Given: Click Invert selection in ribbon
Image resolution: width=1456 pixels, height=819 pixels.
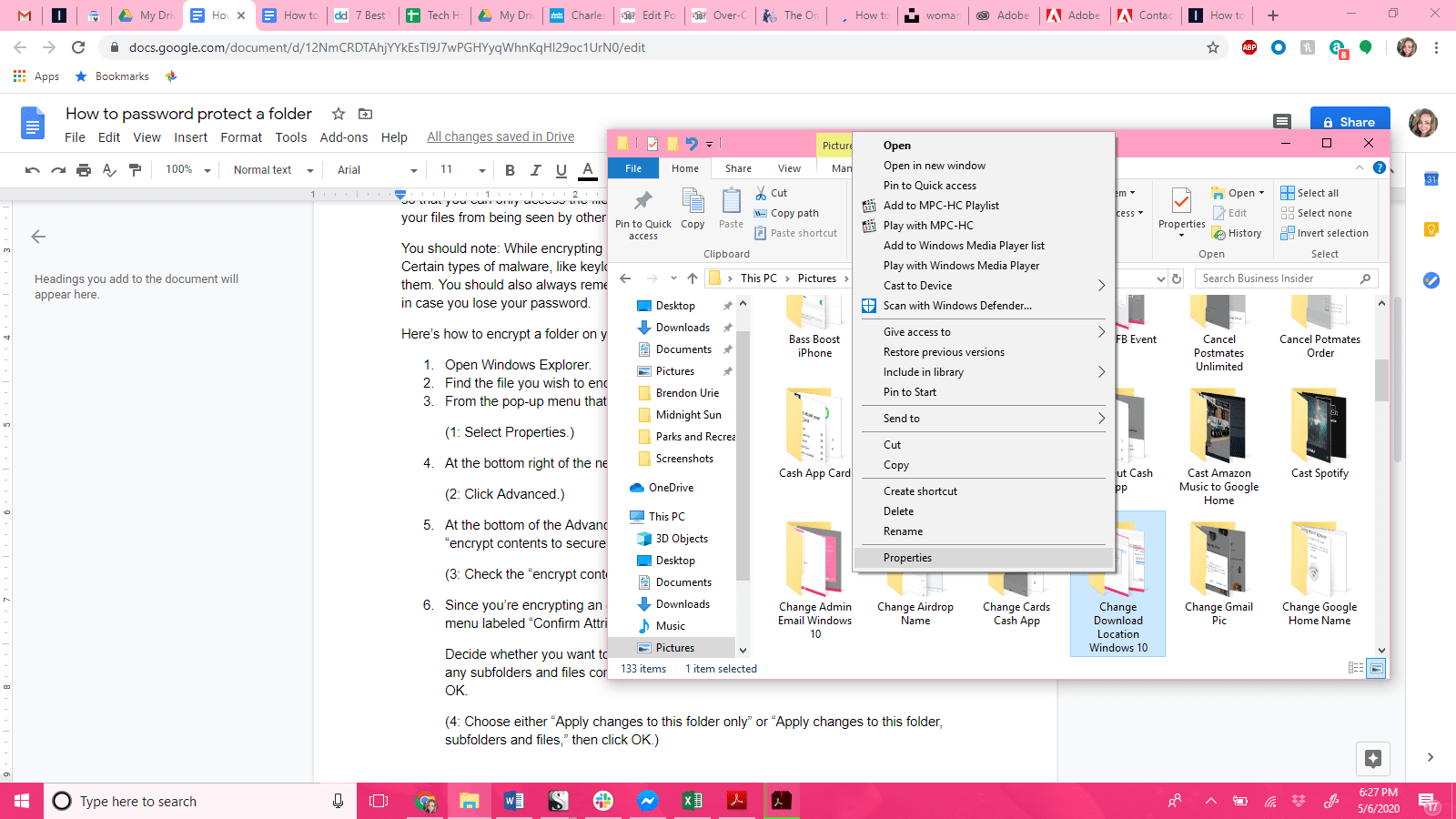Looking at the screenshot, I should (x=1324, y=233).
